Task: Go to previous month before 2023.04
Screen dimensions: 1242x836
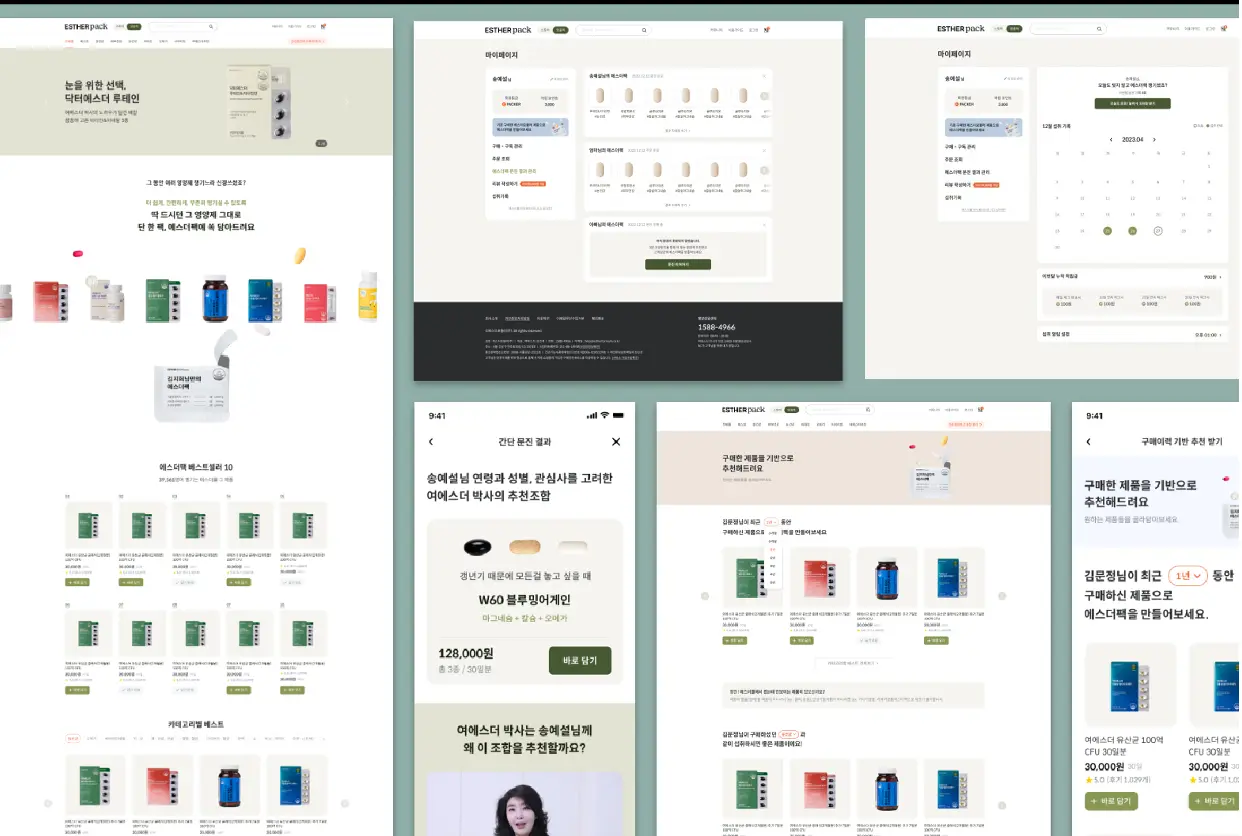Action: pos(1110,140)
